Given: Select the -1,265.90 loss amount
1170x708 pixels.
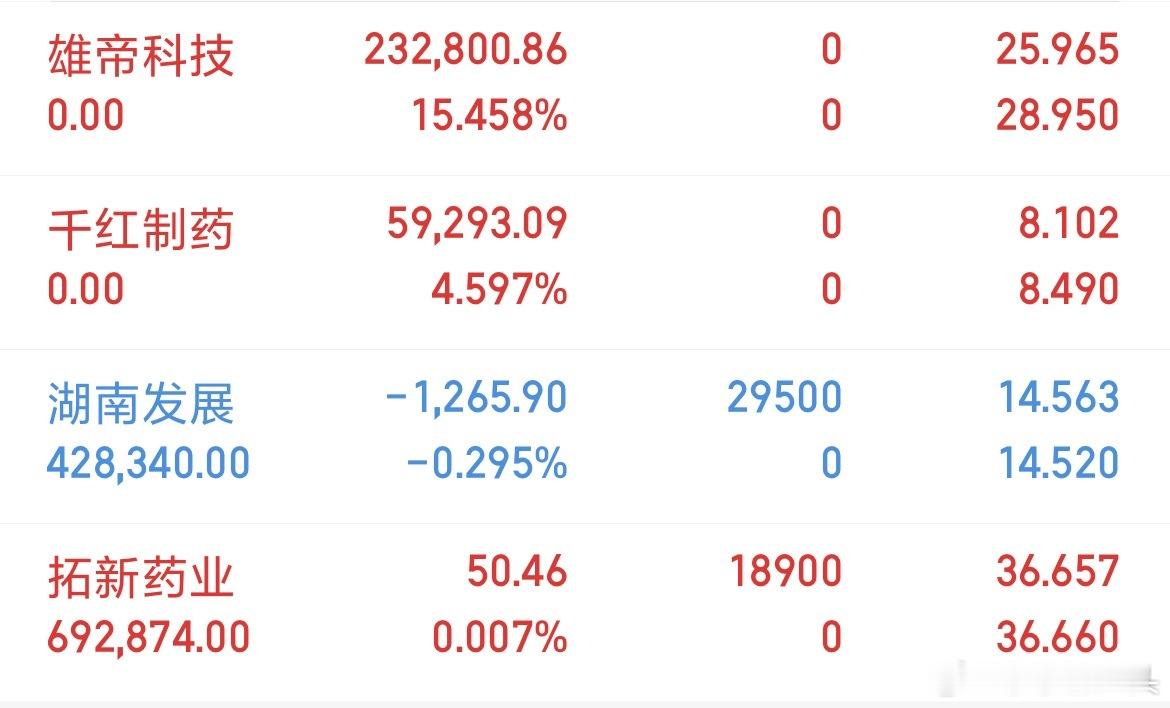Looking at the screenshot, I should [476, 398].
